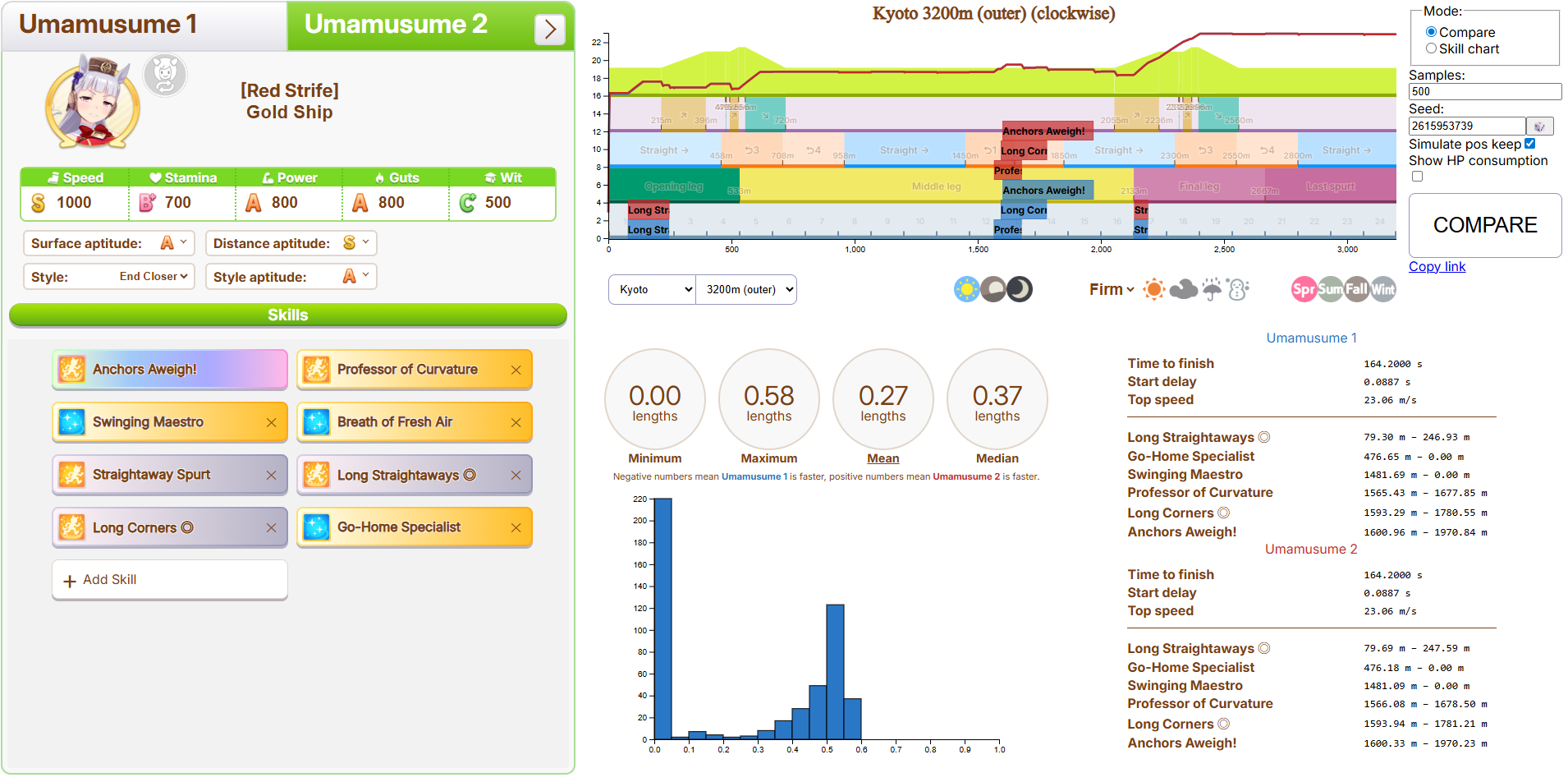Select evening time-of-day icon
1568x782 pixels.
(993, 289)
